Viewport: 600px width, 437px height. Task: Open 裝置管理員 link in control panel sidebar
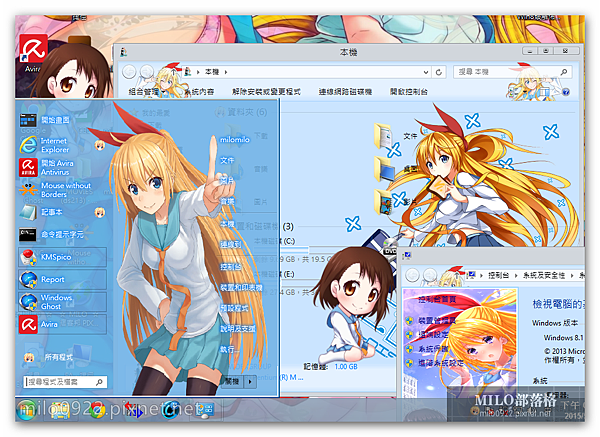[437, 320]
